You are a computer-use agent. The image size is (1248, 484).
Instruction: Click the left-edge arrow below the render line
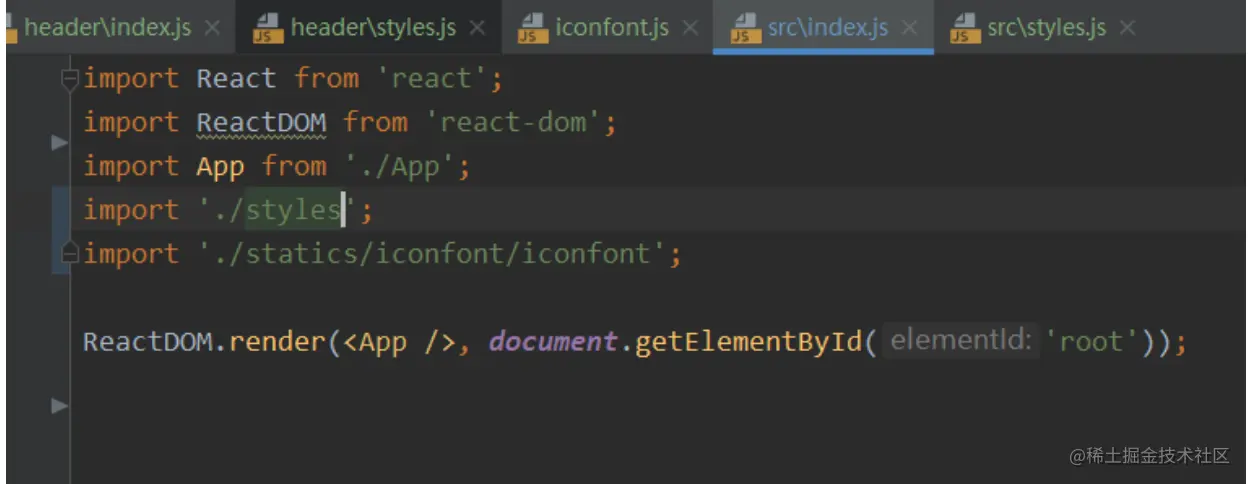point(60,406)
